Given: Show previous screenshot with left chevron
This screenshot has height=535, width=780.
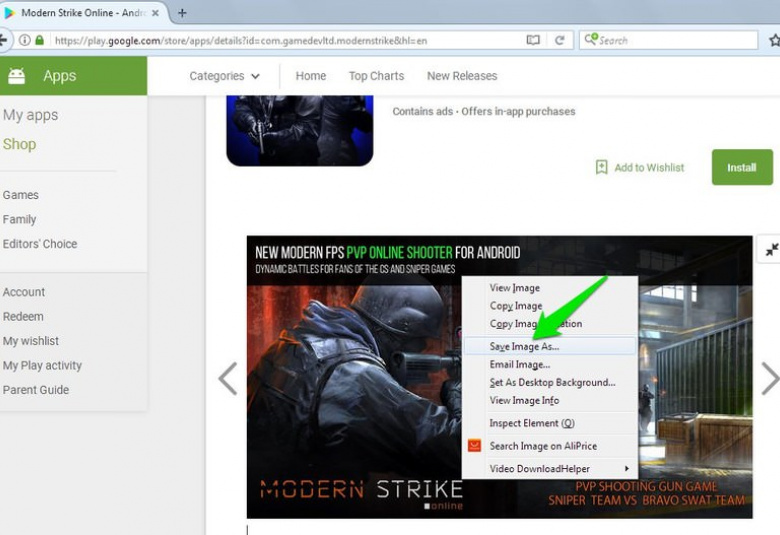Looking at the screenshot, I should [228, 379].
